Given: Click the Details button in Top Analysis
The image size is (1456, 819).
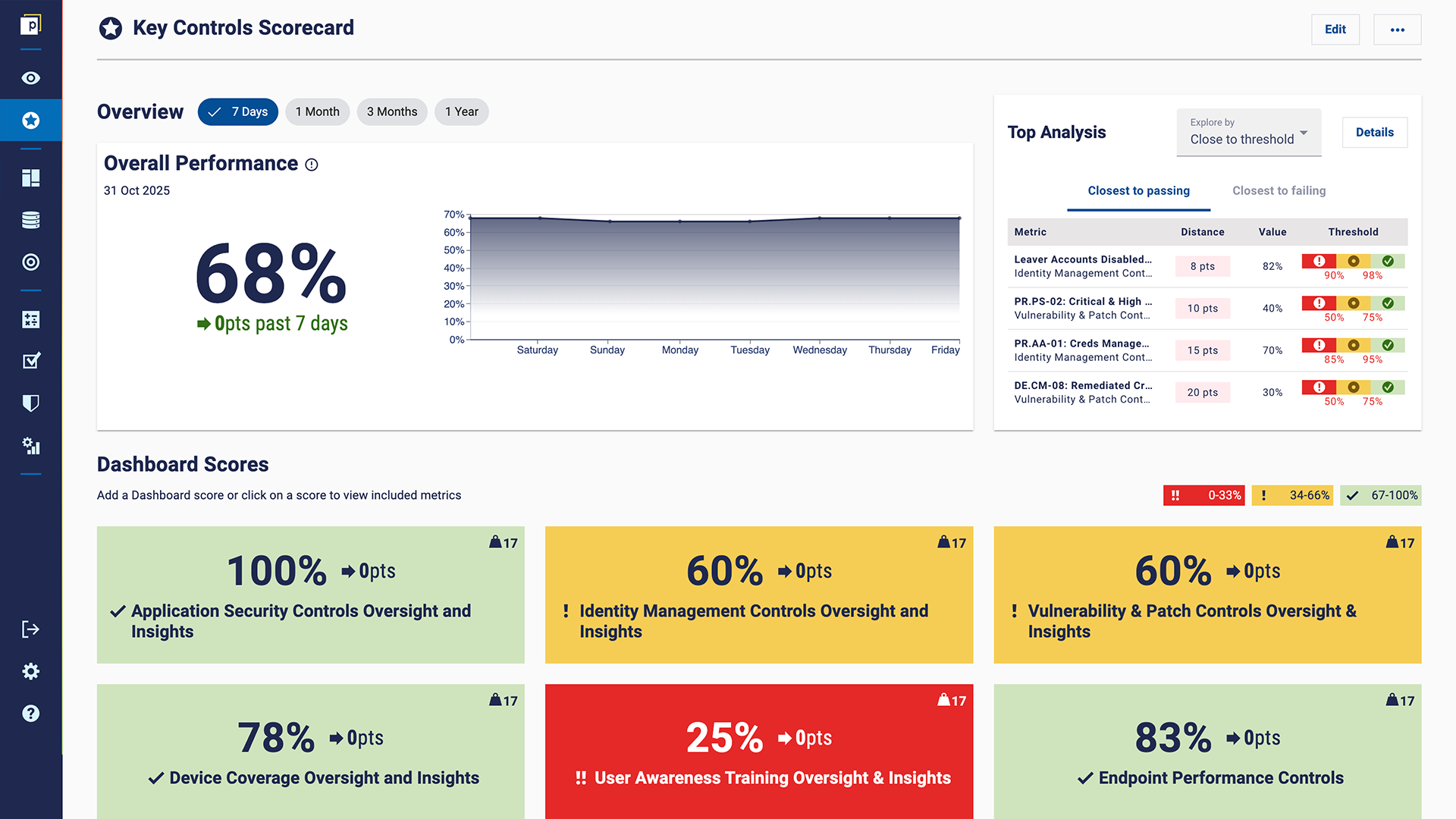Looking at the screenshot, I should coord(1374,132).
